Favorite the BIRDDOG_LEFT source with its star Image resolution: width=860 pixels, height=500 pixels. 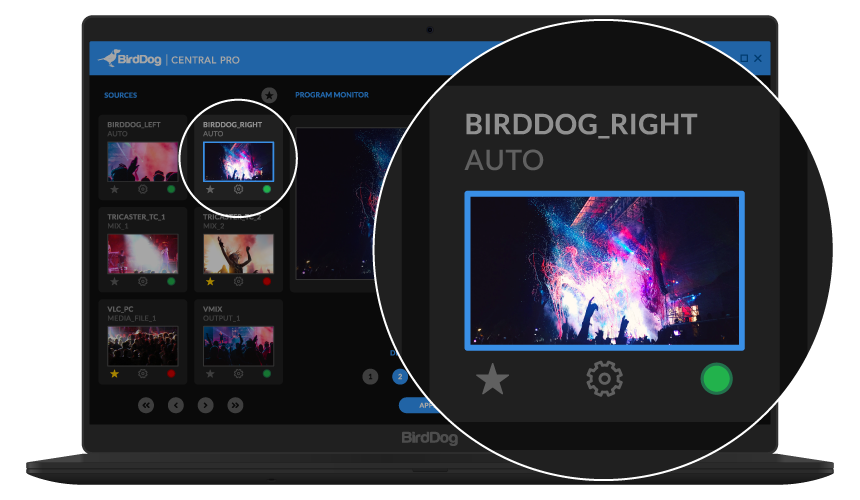(114, 189)
